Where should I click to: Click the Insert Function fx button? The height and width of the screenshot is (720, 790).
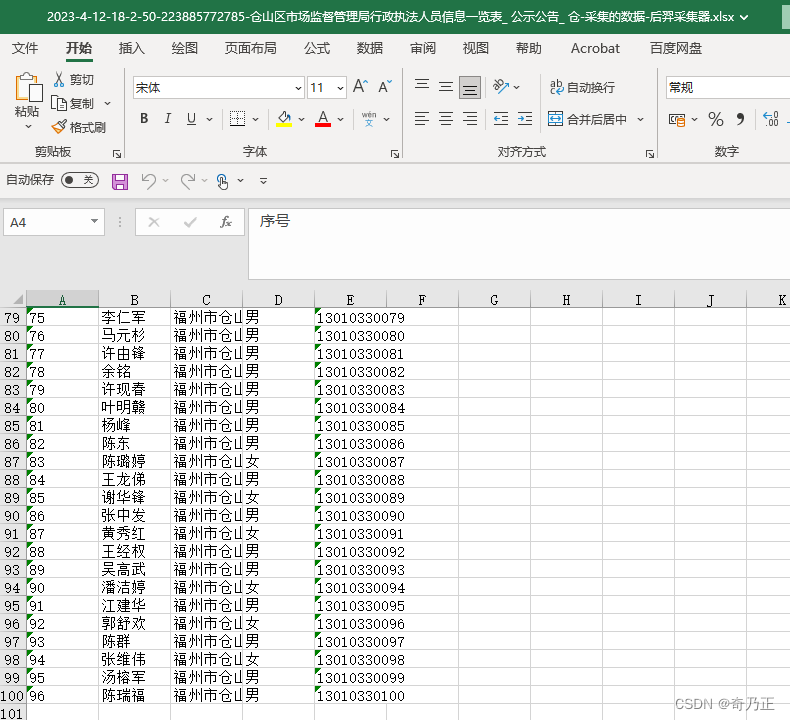[226, 222]
